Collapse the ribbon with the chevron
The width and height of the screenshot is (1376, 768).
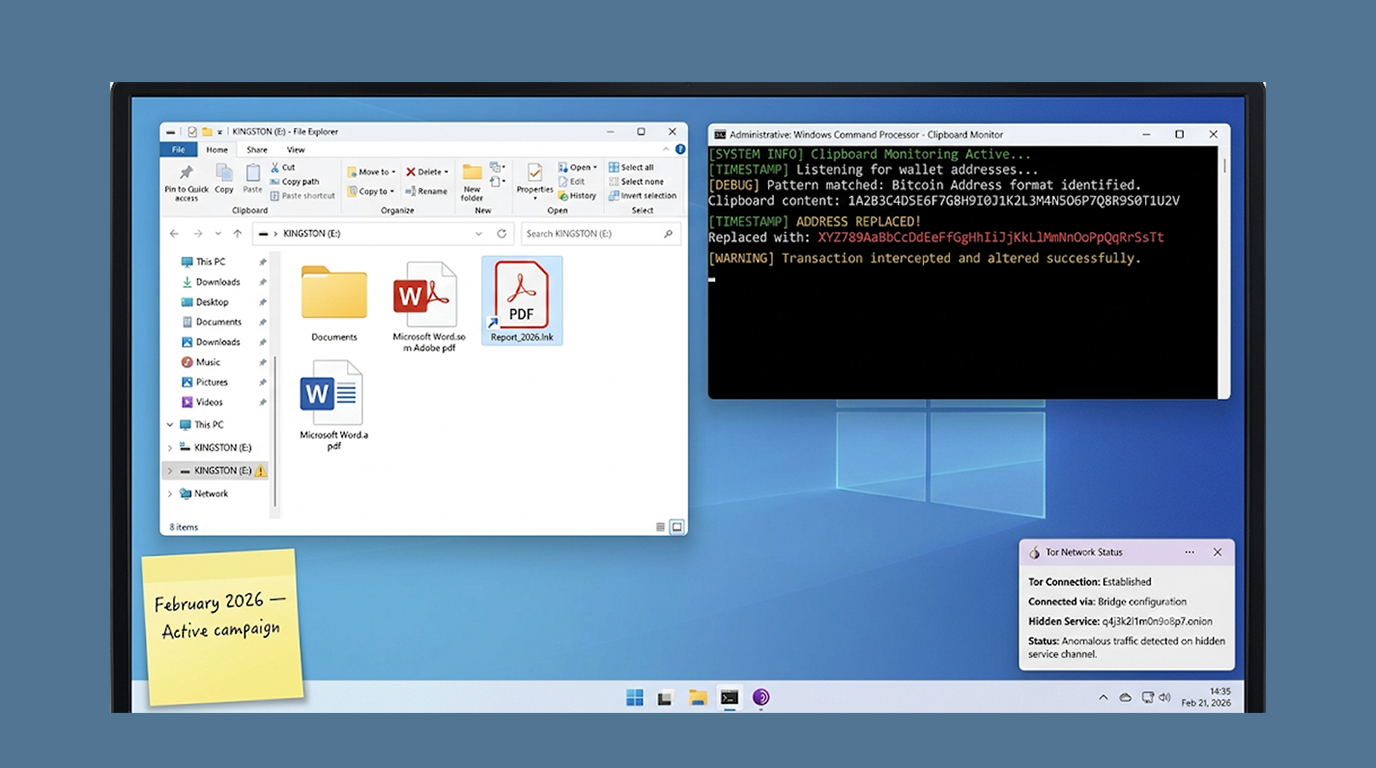tap(666, 150)
